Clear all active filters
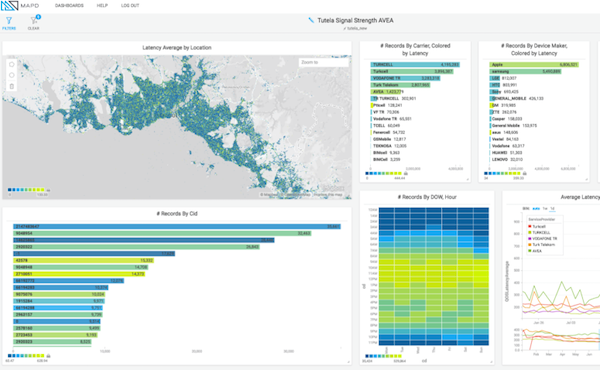This screenshot has width=600, height=370. coord(34,23)
